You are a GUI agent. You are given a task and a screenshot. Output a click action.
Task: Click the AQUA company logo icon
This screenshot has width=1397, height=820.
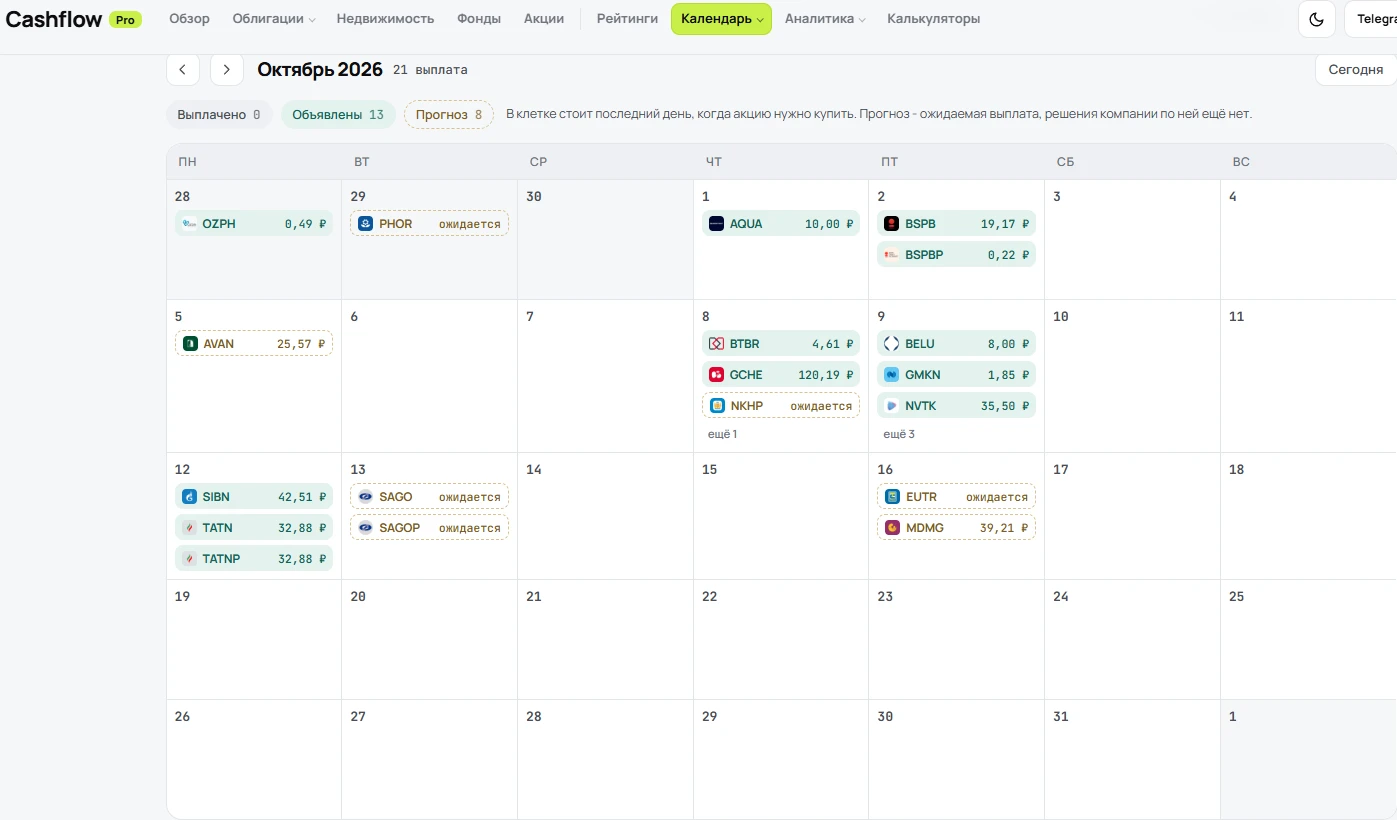tap(716, 224)
